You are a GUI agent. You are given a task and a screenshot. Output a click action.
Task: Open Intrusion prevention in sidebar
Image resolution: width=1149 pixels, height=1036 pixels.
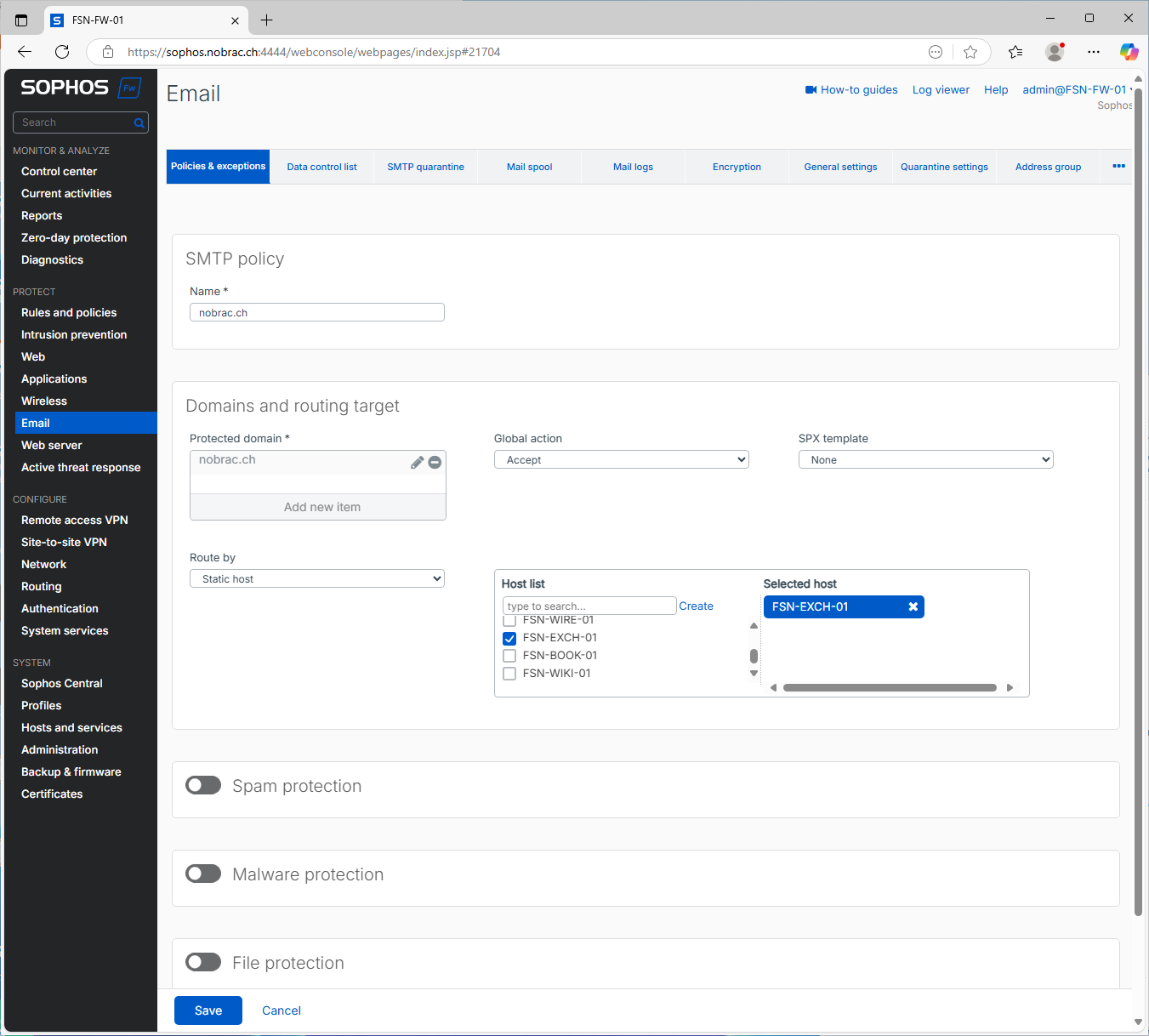(x=74, y=334)
